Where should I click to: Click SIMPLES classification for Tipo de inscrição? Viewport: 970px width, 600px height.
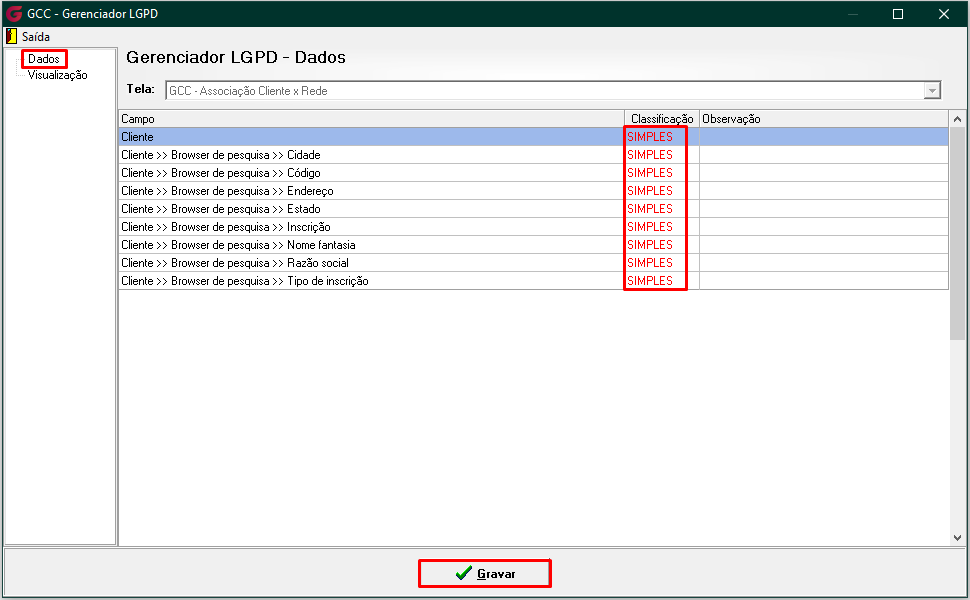pyautogui.click(x=650, y=280)
